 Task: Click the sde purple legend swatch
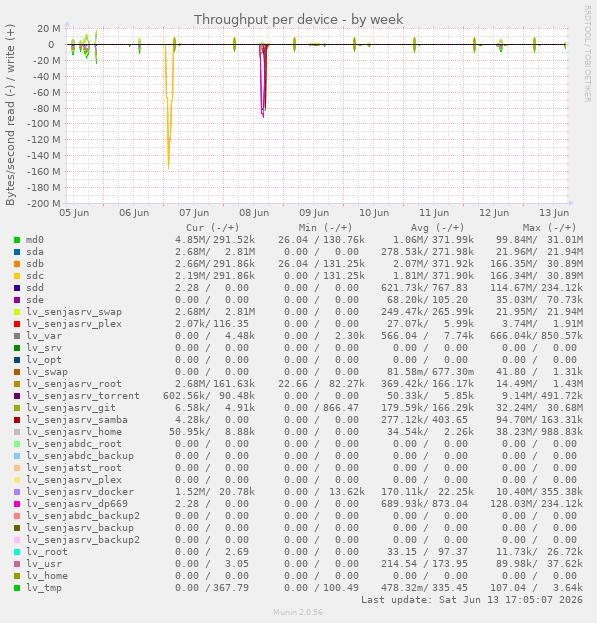[x=17, y=300]
